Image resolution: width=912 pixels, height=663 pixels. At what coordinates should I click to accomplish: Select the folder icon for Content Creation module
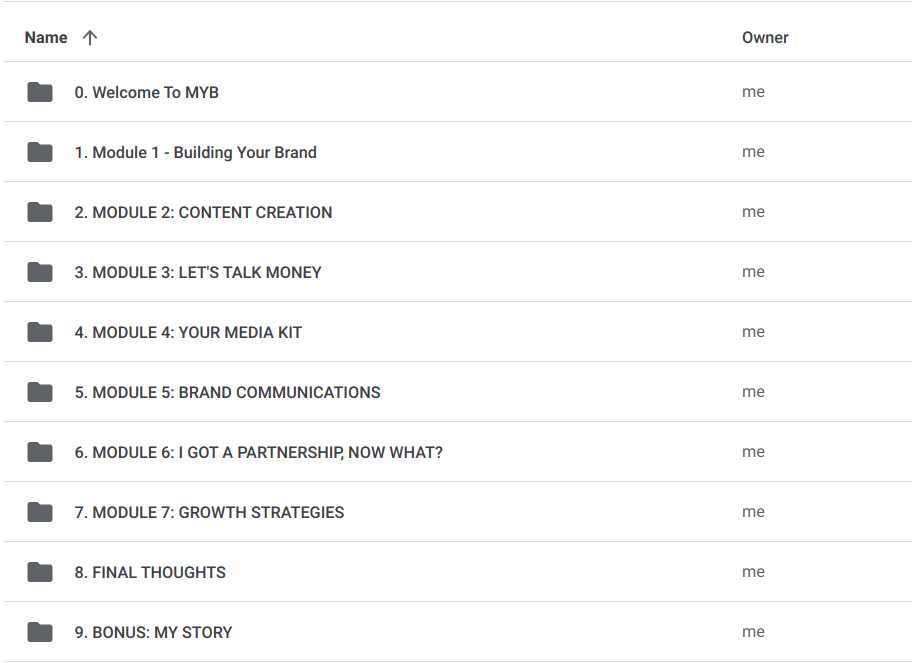[40, 213]
